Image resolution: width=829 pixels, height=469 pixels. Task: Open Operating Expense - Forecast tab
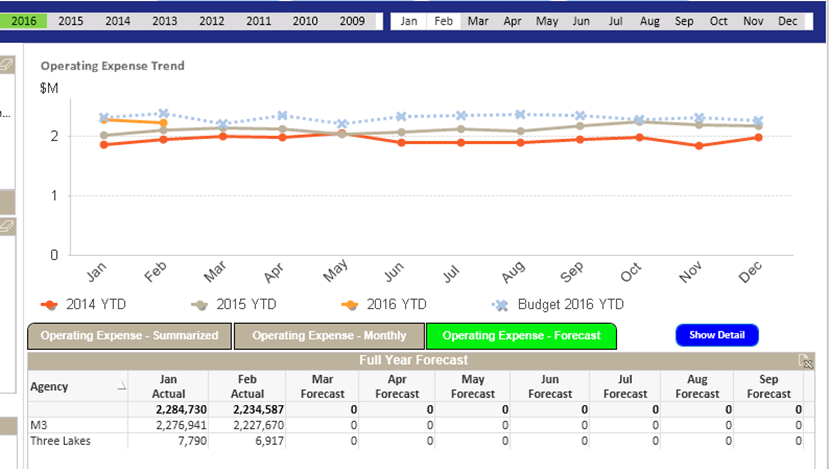coord(521,336)
